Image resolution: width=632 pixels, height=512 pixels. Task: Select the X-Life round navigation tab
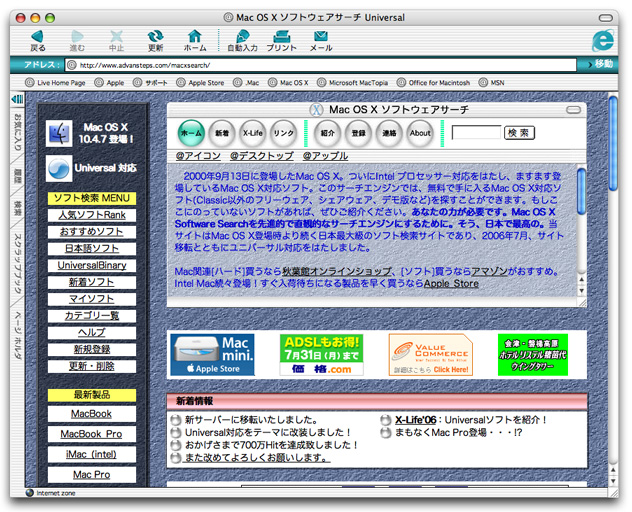coord(253,133)
